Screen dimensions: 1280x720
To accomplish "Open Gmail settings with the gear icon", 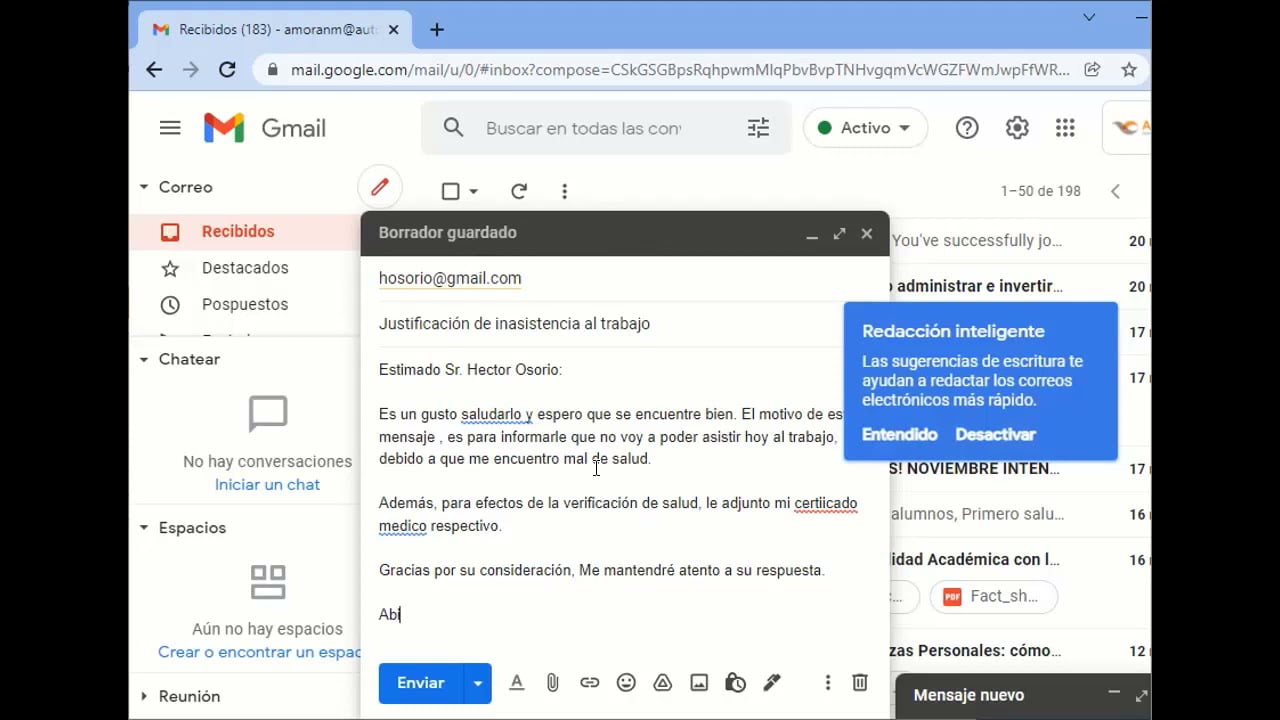I will [1017, 127].
